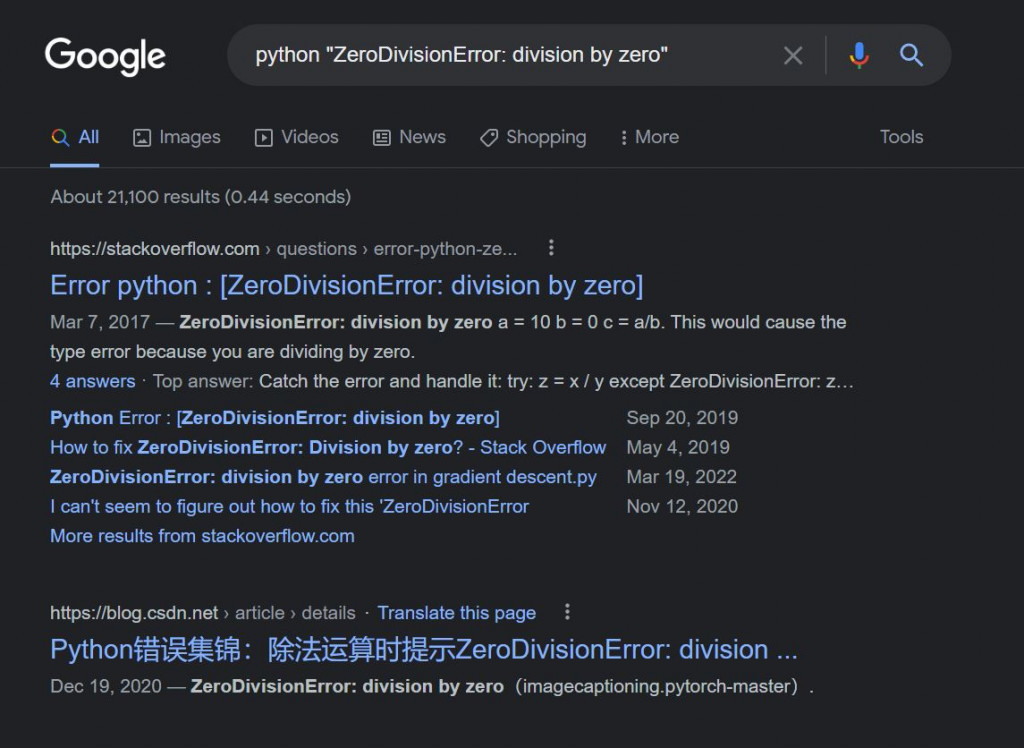Viewport: 1024px width, 748px height.
Task: Switch to the News tab
Action: click(x=409, y=137)
